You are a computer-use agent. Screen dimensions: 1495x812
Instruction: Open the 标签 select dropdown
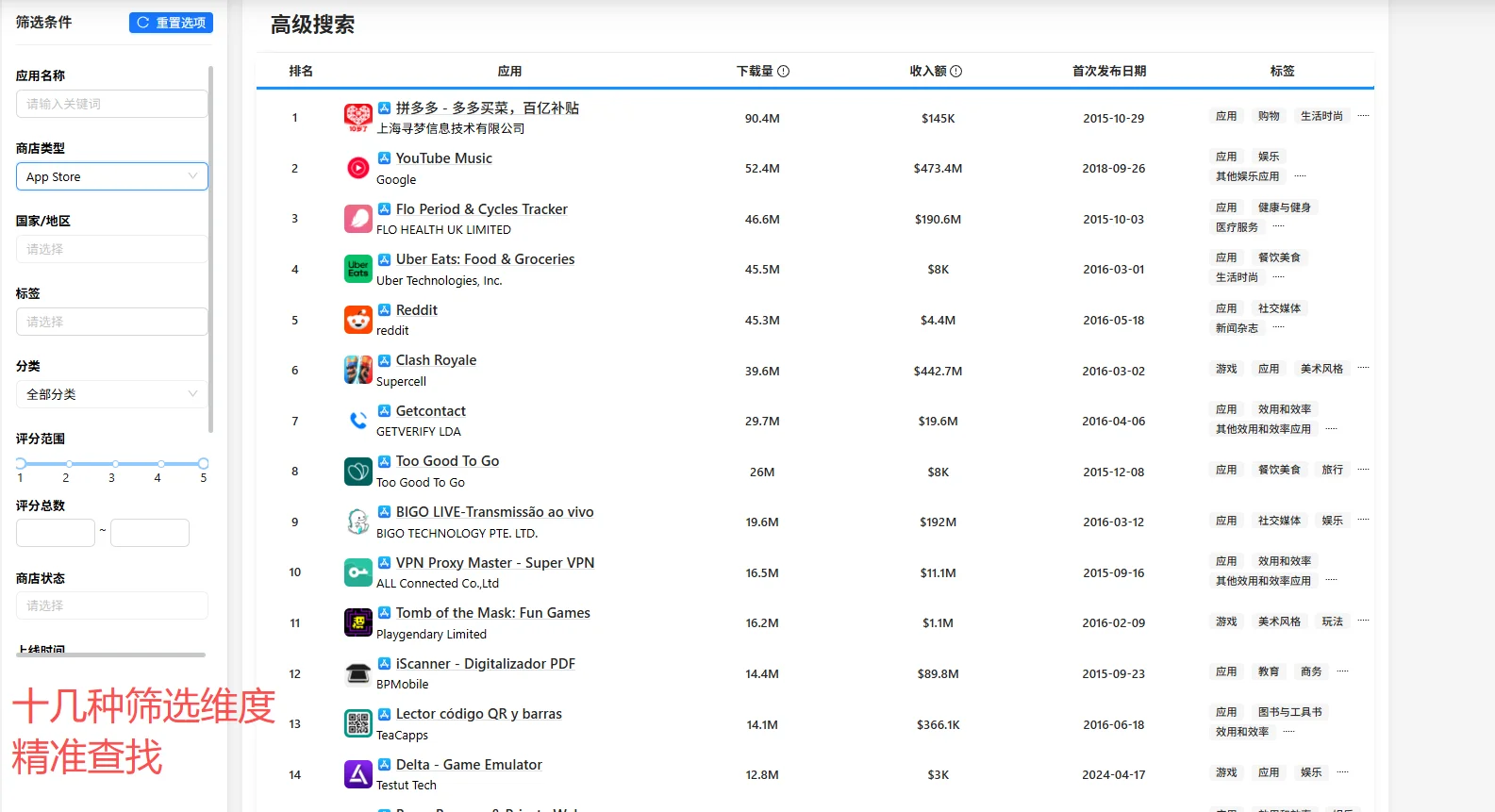pos(111,322)
